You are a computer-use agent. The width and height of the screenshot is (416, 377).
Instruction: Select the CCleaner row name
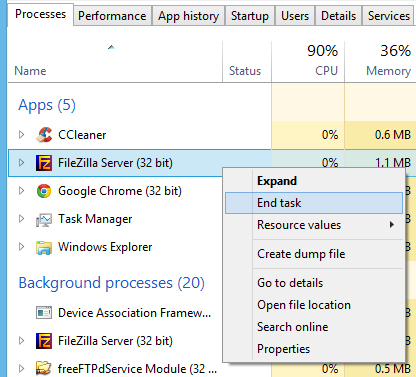pos(82,135)
